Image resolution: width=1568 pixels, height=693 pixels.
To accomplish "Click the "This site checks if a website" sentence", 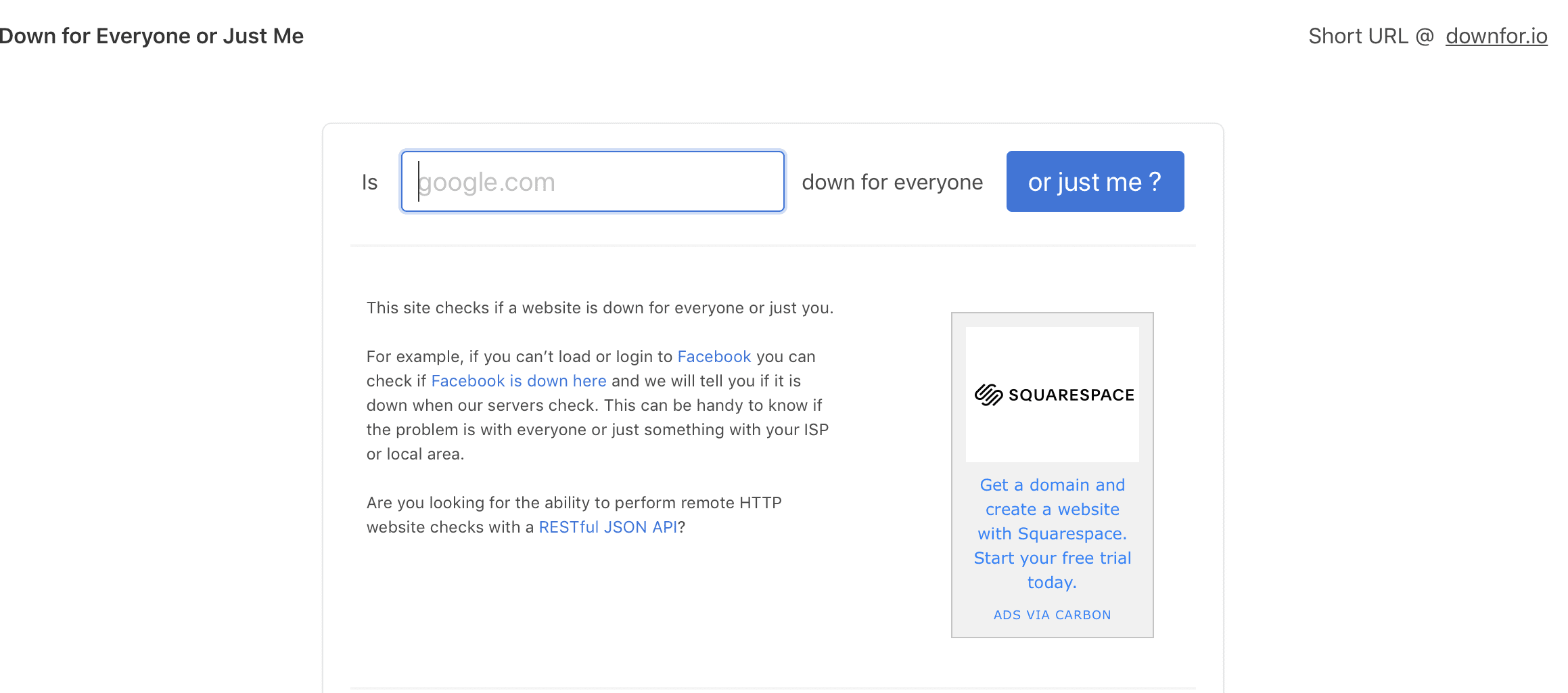I will [600, 308].
